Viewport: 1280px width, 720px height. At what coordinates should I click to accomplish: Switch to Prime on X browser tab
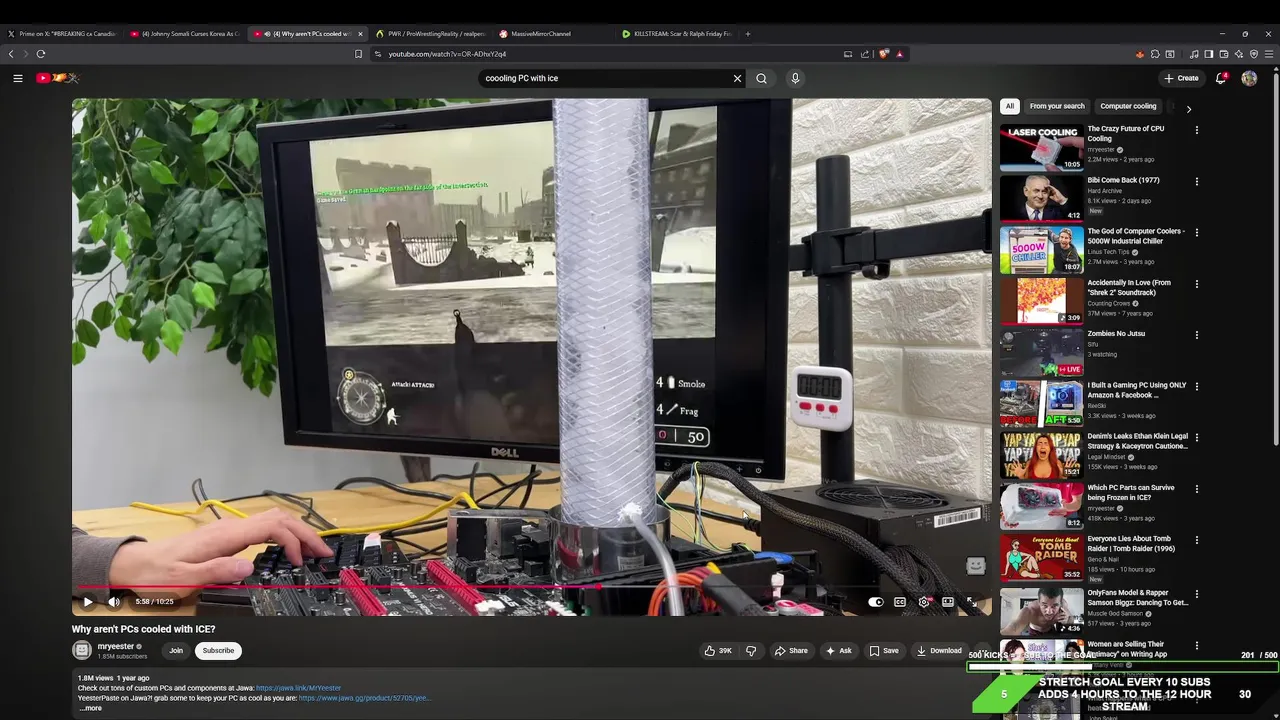coord(62,34)
